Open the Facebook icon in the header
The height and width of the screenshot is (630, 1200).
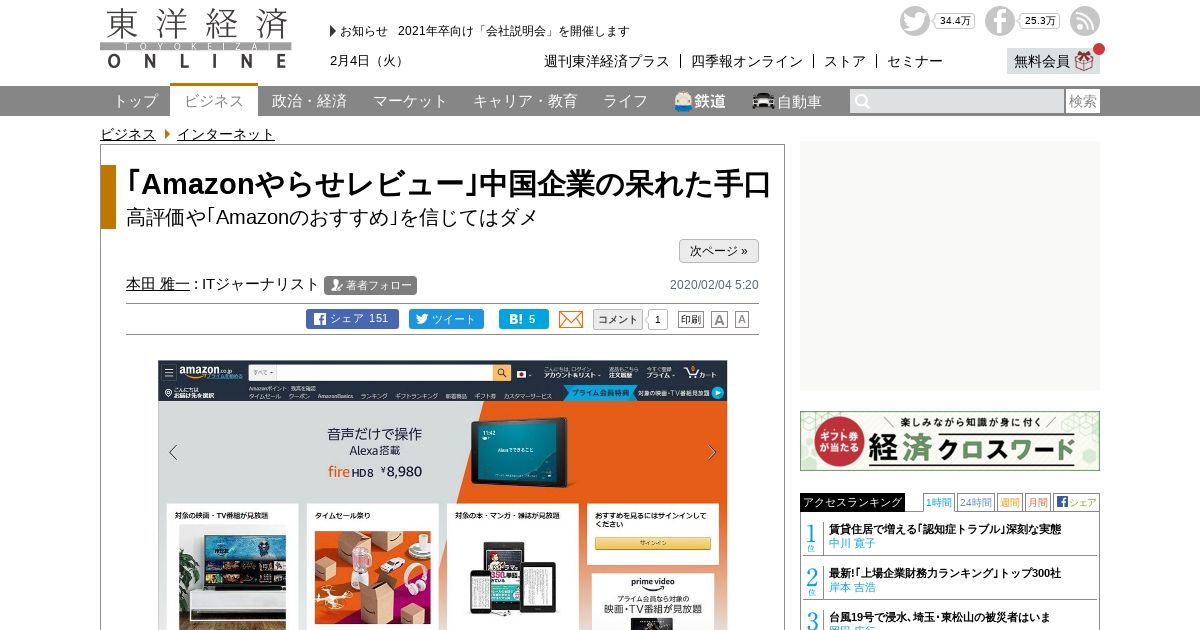(999, 21)
